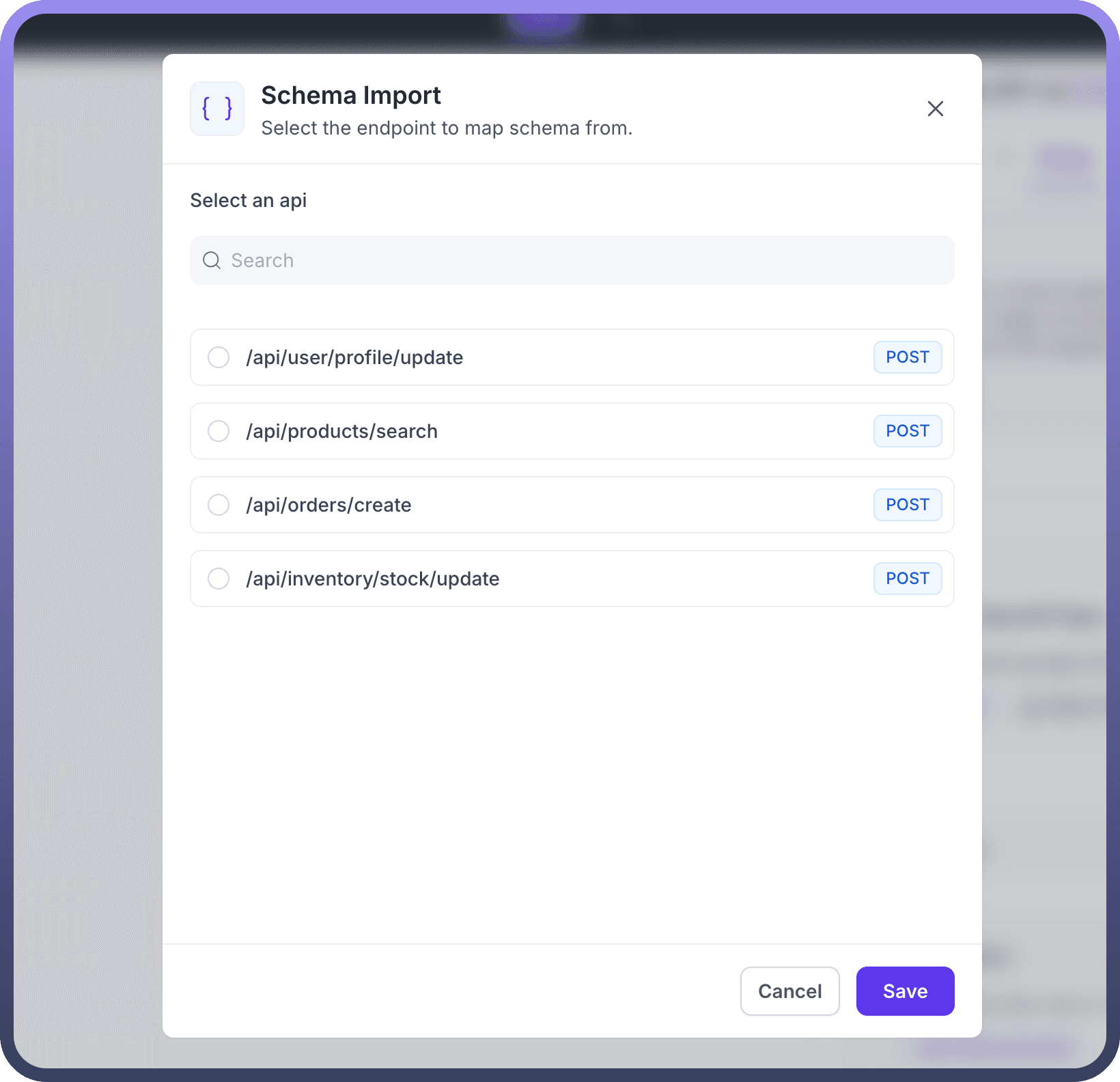Pick the /api/inventory/stock/update radio button
Viewport: 1120px width, 1082px height.
(219, 579)
